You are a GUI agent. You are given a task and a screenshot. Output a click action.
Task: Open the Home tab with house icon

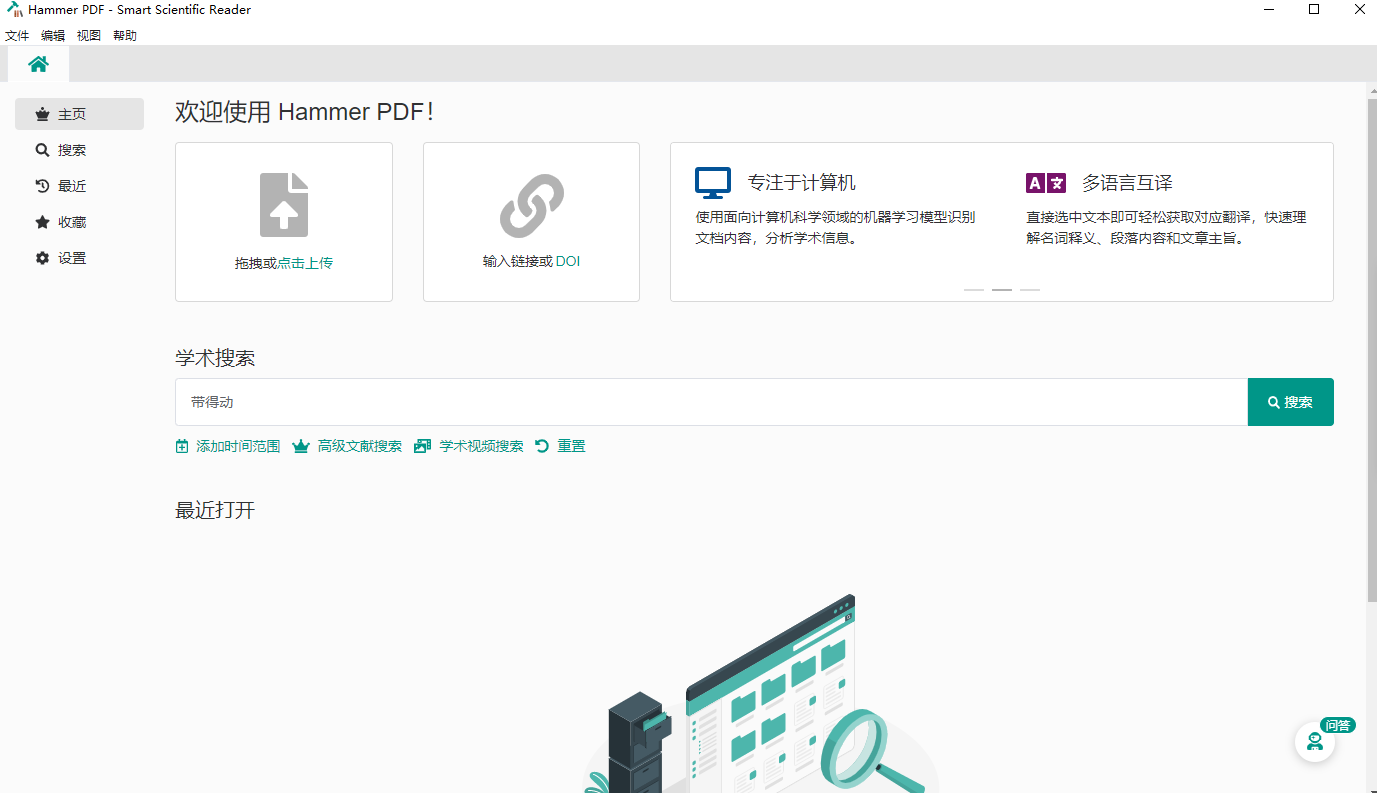(x=38, y=64)
